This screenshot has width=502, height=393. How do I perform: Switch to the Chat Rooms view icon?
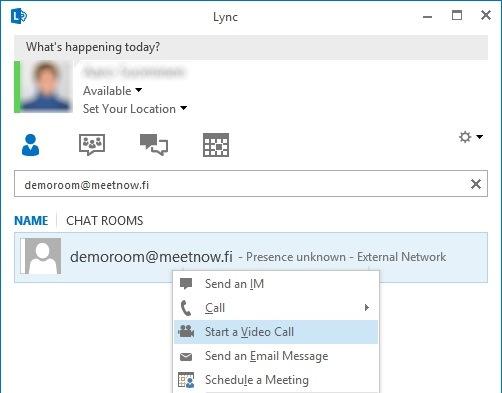[92, 145]
